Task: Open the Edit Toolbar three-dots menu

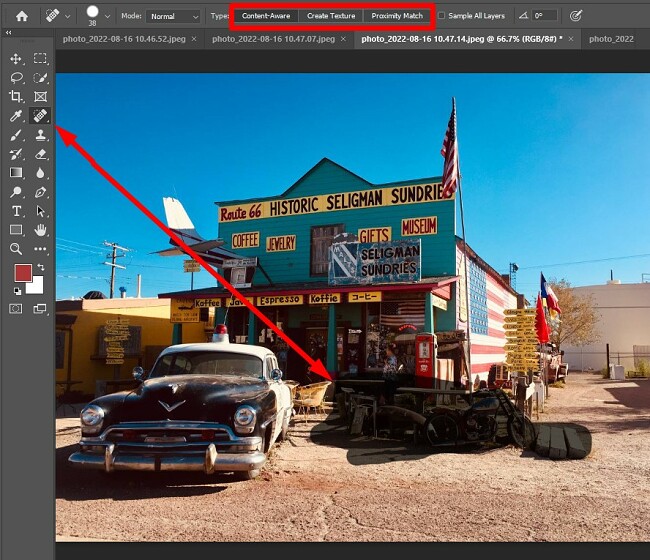Action: pyautogui.click(x=40, y=249)
